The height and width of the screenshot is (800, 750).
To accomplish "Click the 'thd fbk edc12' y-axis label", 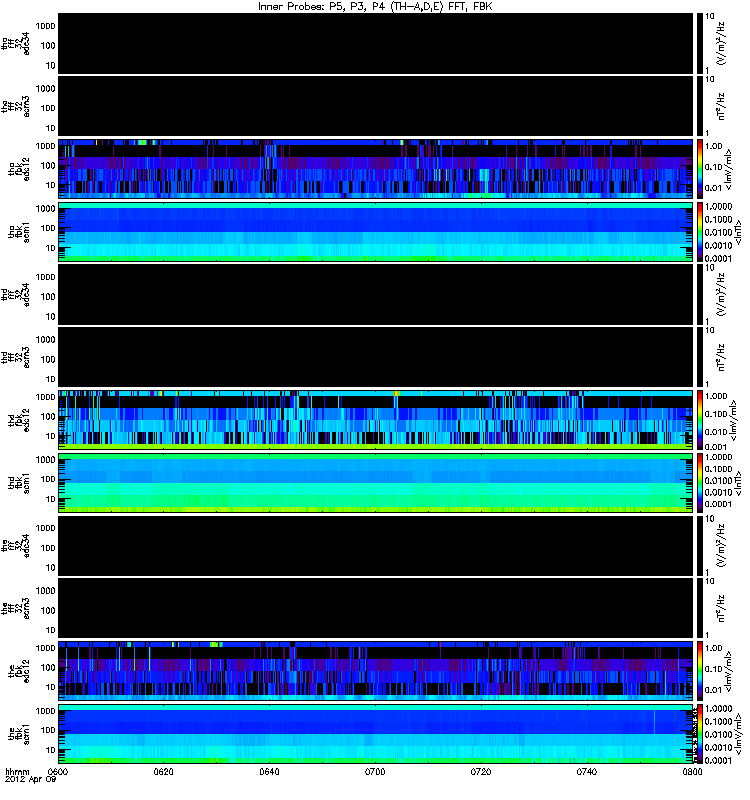I will coord(19,420).
